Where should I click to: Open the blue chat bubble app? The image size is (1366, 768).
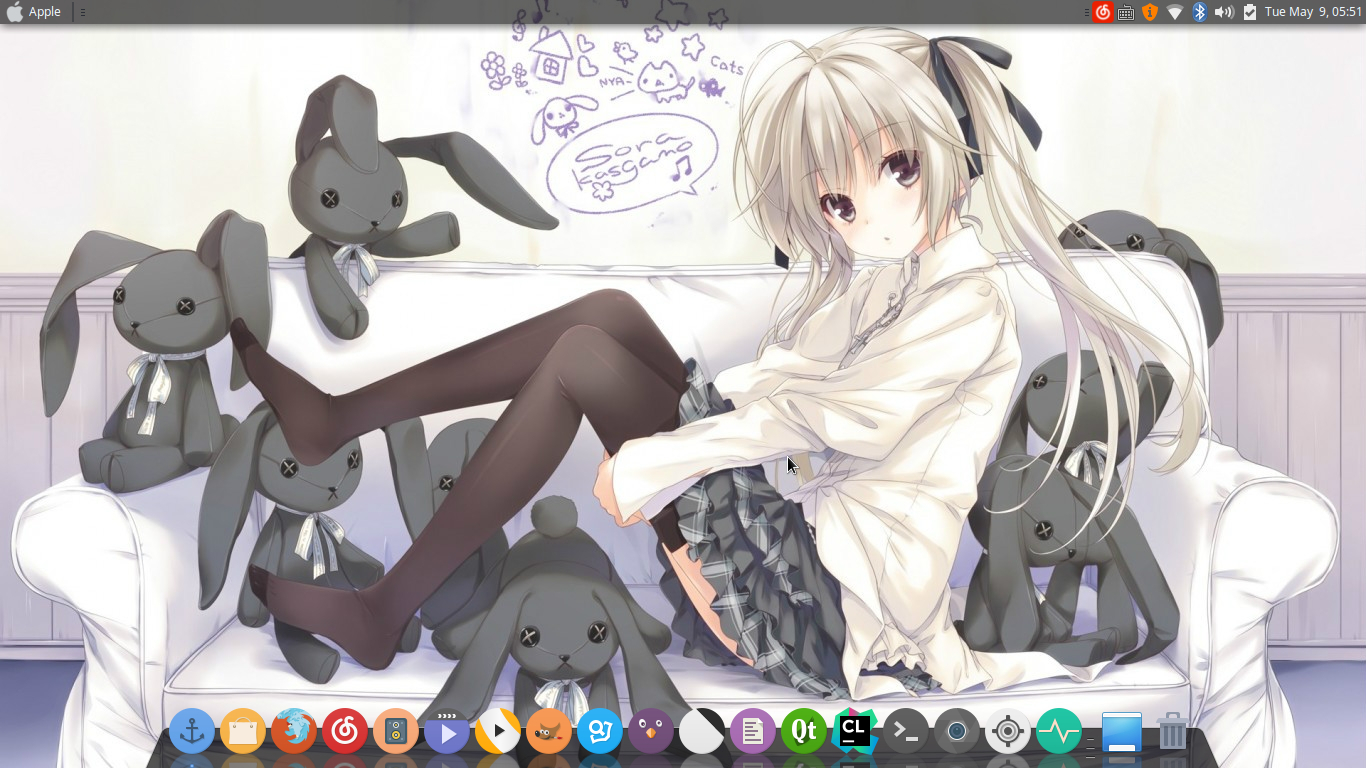[600, 732]
